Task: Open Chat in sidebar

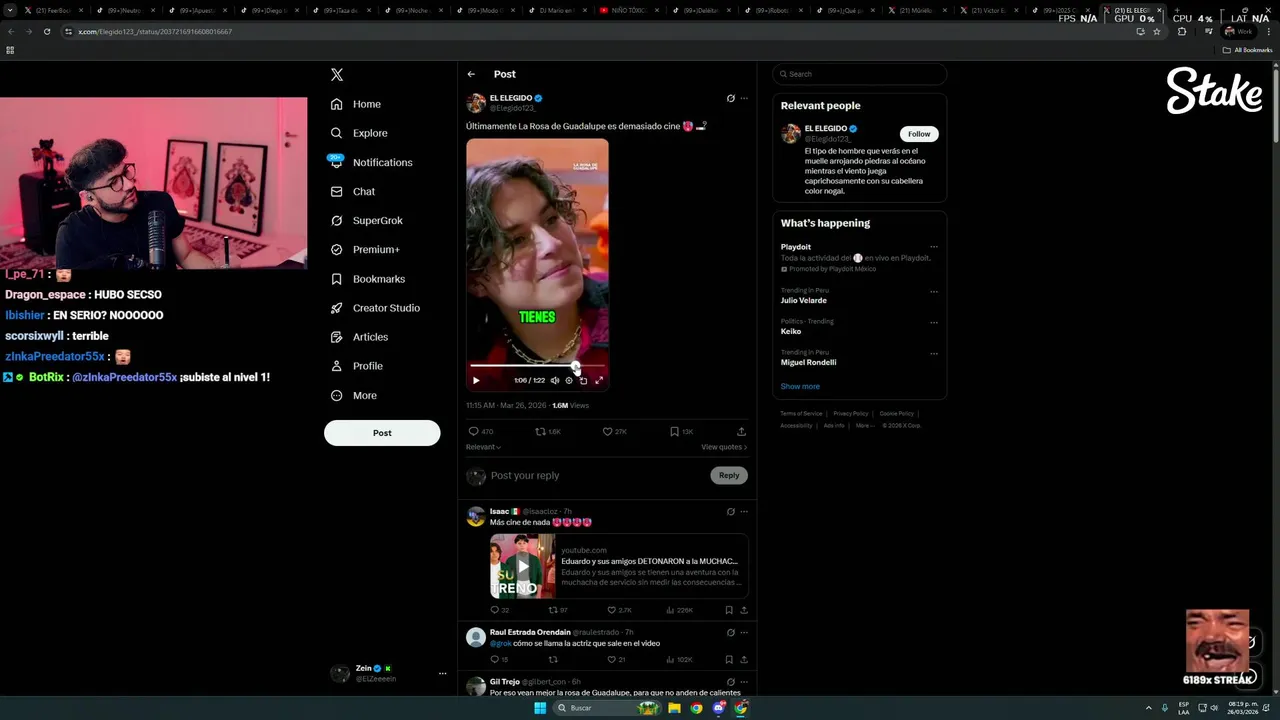Action: (x=353, y=191)
